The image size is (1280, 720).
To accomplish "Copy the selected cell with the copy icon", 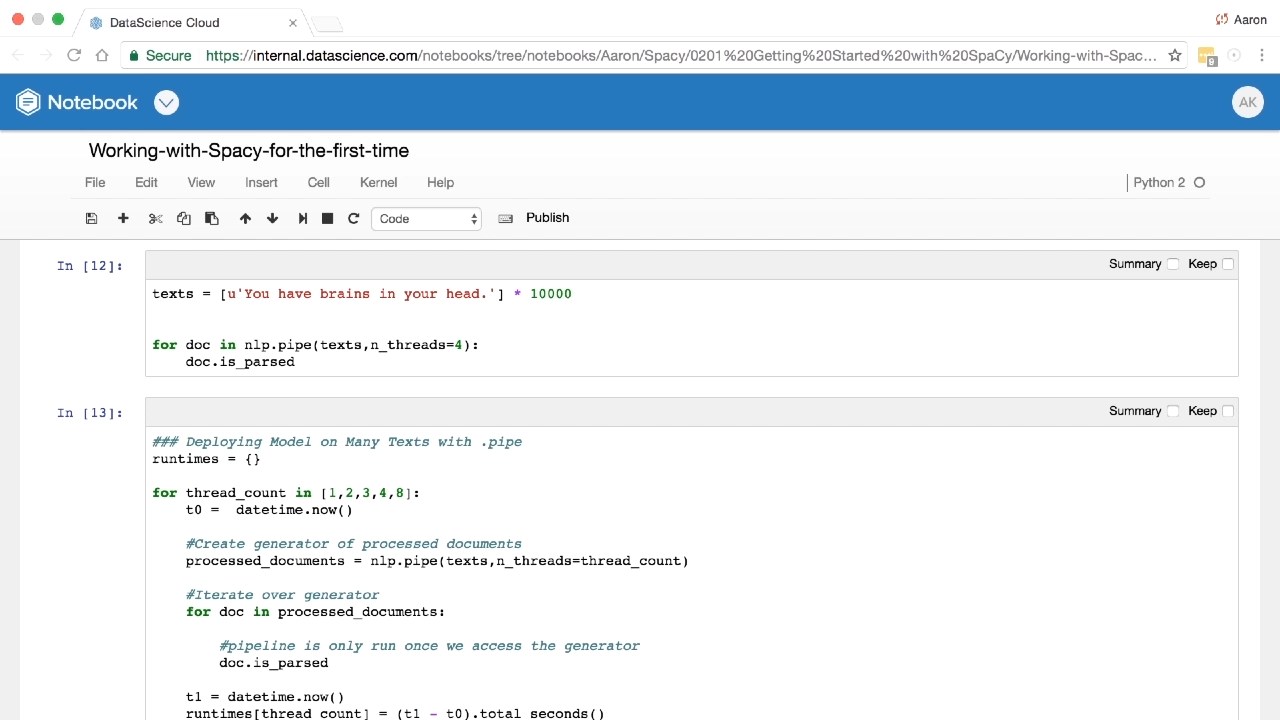I will (x=183, y=218).
